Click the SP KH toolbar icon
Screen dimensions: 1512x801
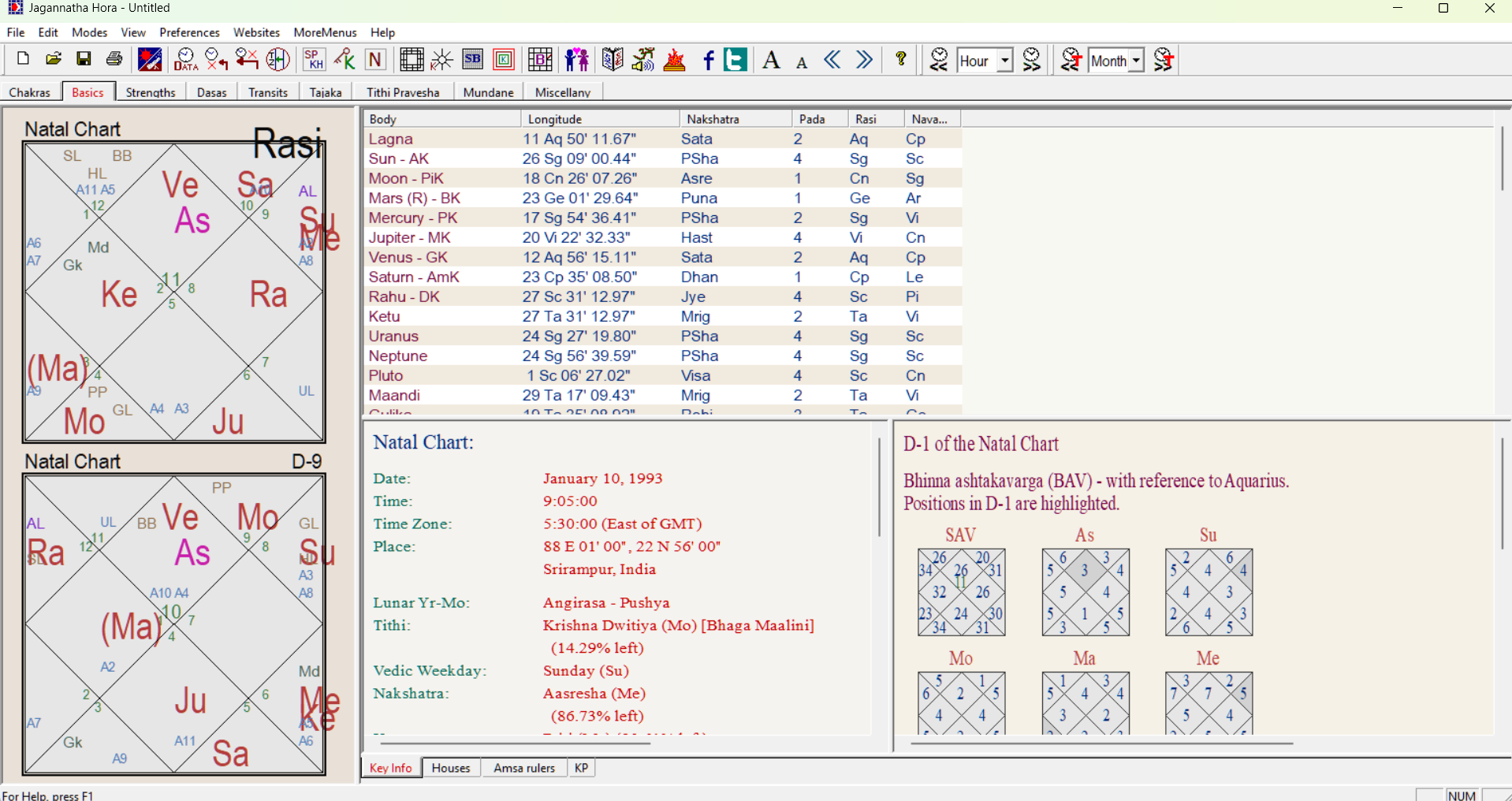[x=314, y=59]
